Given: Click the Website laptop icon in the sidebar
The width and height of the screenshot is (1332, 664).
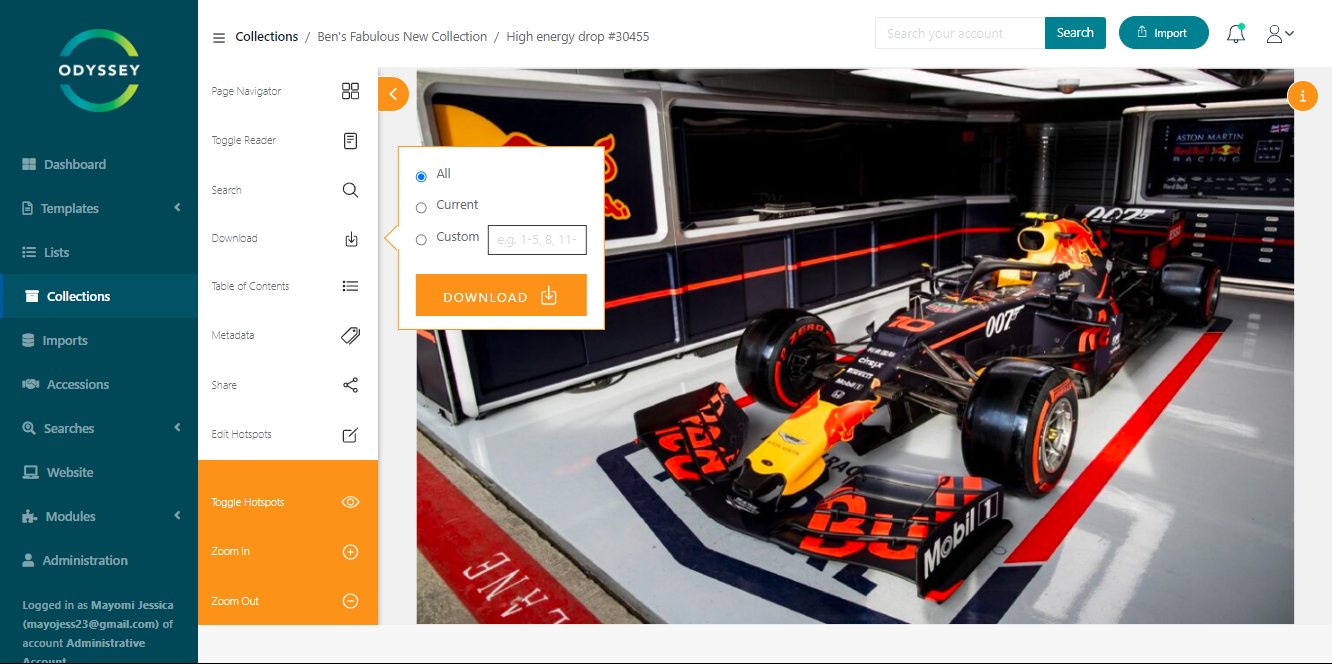Looking at the screenshot, I should pos(31,473).
